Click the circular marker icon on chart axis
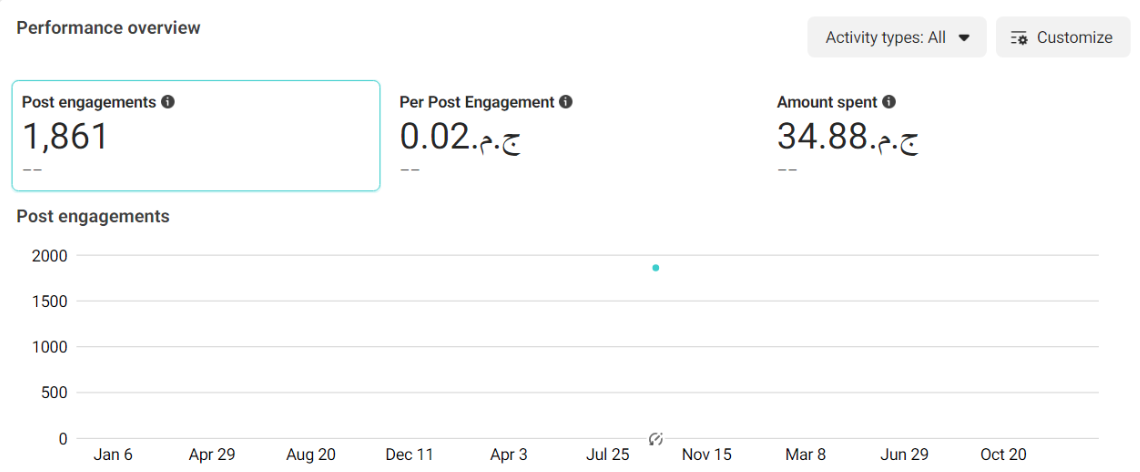This screenshot has height=472, width=1140. tap(656, 439)
